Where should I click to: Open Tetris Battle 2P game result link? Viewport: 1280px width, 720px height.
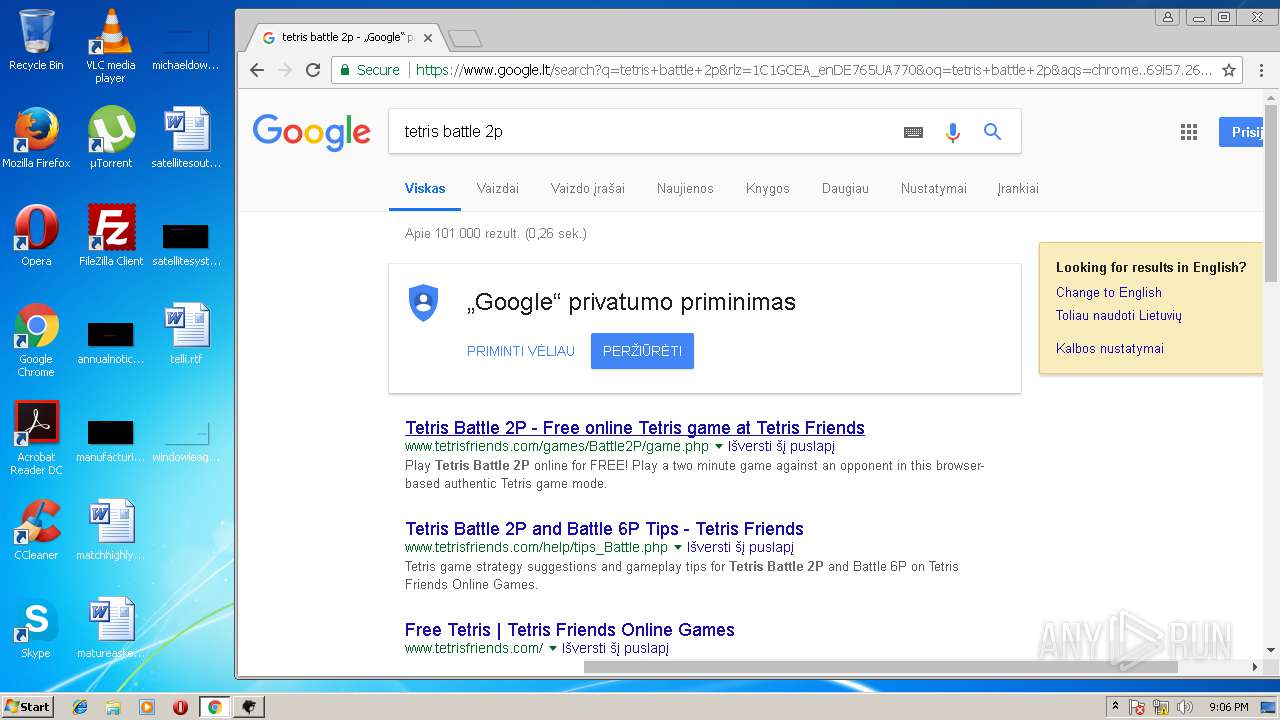pos(635,428)
